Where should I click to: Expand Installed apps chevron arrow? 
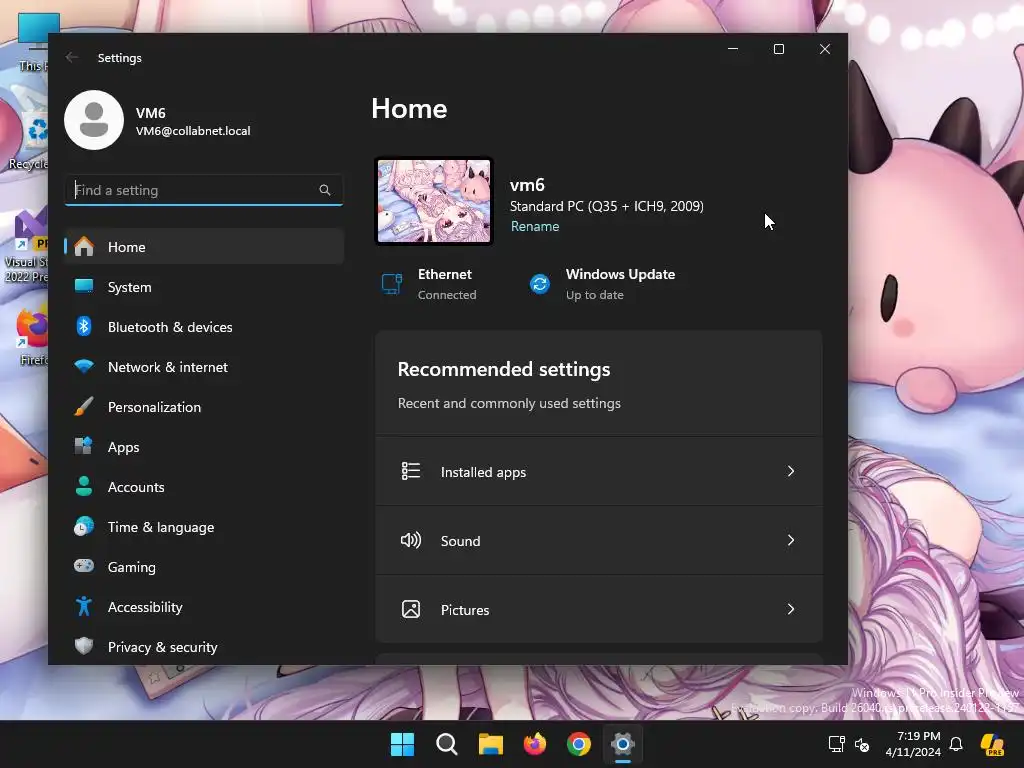point(791,471)
